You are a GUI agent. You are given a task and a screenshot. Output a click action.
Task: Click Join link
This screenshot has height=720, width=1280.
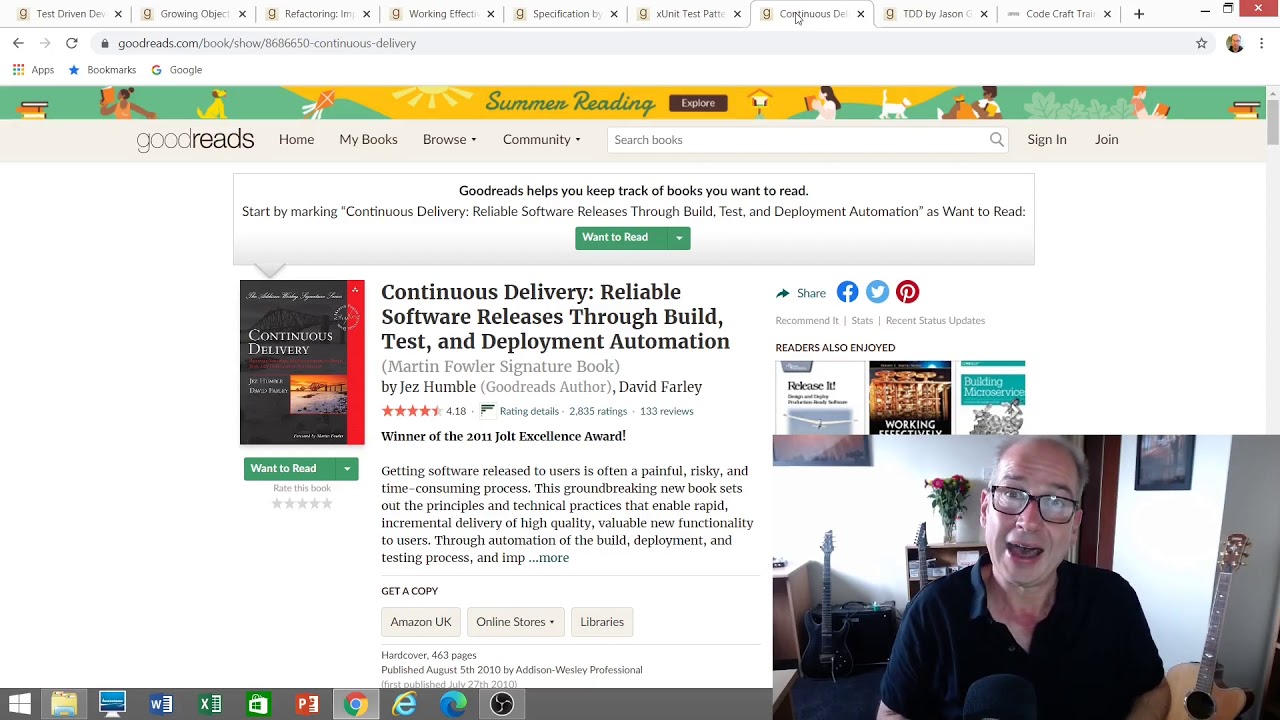(x=1106, y=140)
